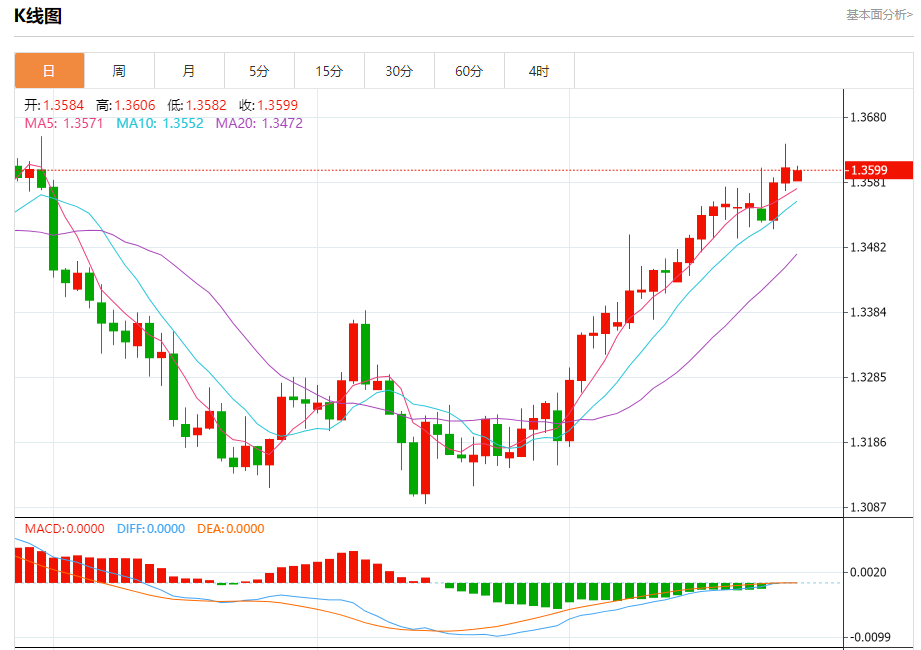Open the 基本面分析 link

(879, 15)
